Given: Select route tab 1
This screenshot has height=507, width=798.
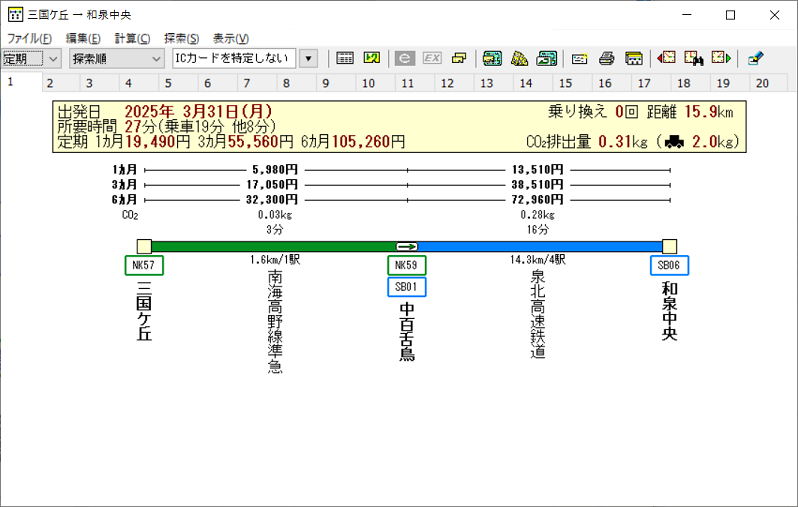Looking at the screenshot, I should [x=21, y=82].
